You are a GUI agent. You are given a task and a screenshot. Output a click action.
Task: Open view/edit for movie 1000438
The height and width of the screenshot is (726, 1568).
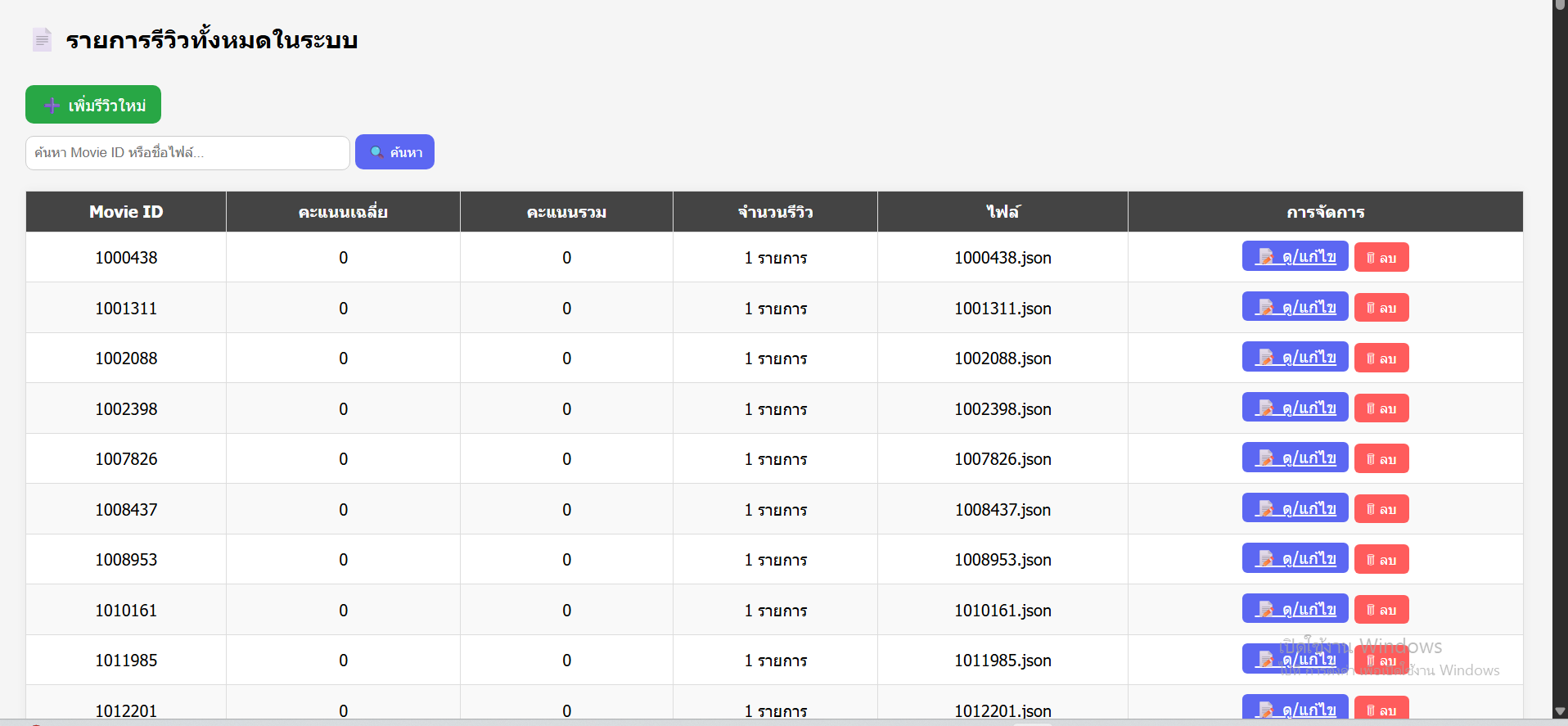point(1295,256)
